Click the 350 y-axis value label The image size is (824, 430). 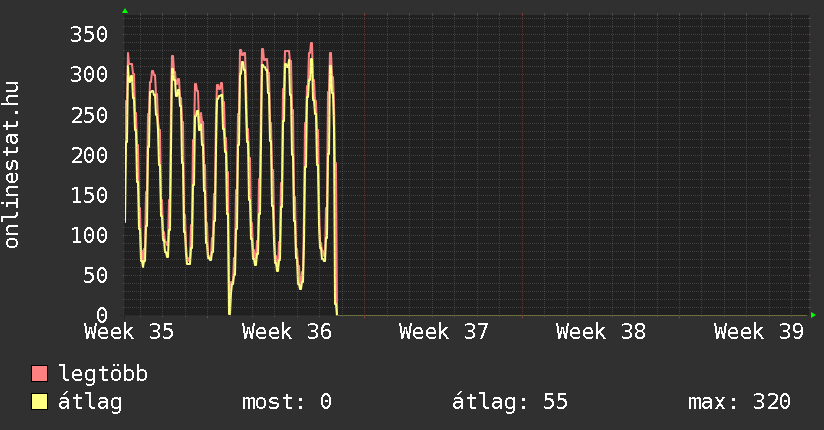89,35
